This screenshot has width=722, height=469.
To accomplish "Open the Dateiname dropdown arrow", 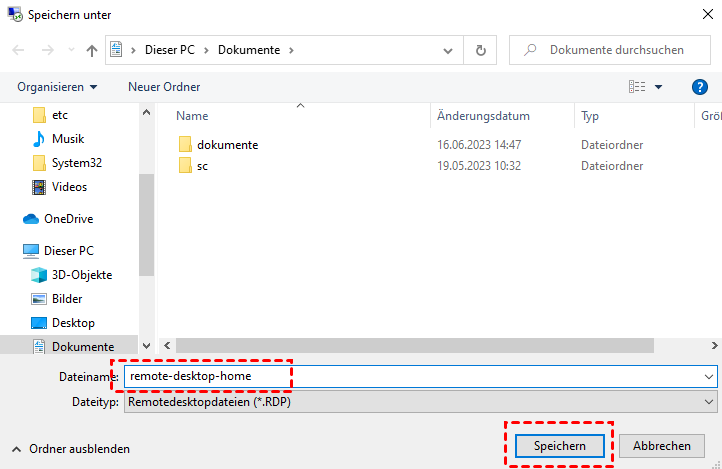I will [708, 377].
